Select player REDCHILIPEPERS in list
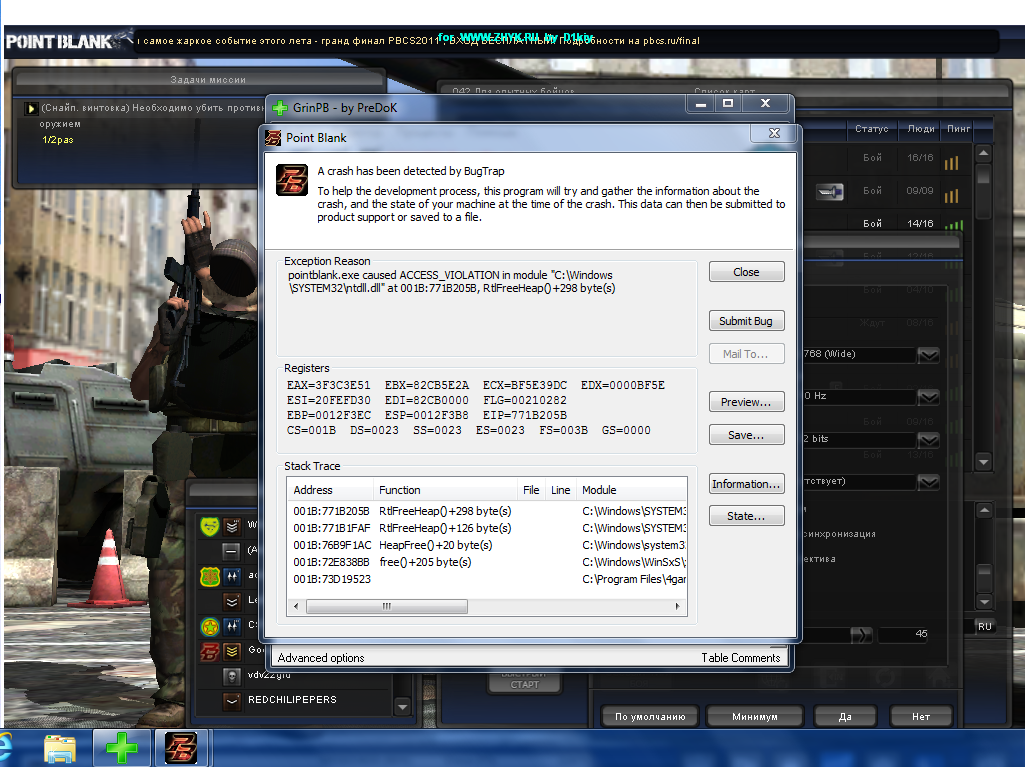The width and height of the screenshot is (1025, 767). click(292, 700)
